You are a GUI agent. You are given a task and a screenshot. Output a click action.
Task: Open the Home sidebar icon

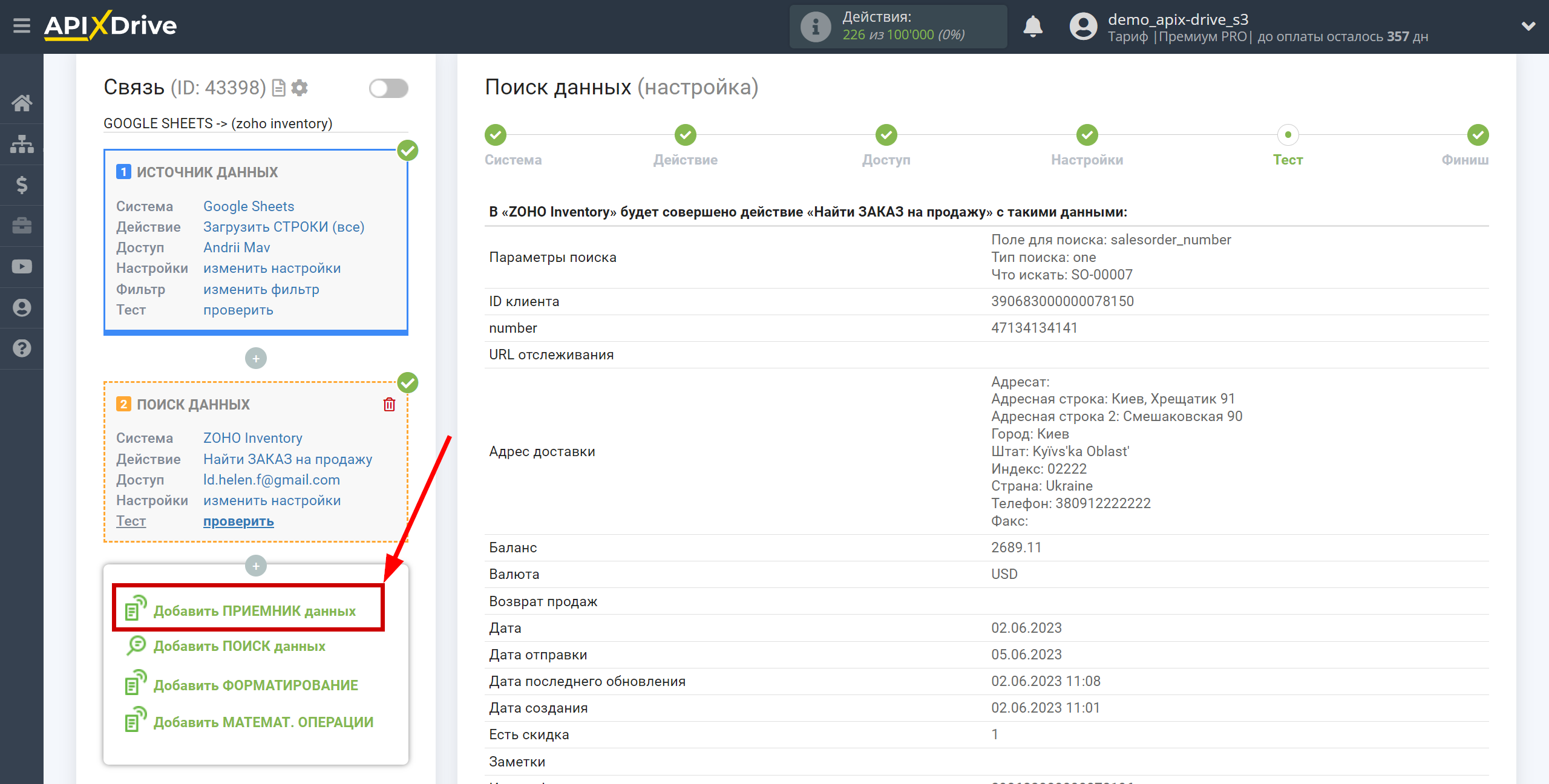click(x=22, y=103)
